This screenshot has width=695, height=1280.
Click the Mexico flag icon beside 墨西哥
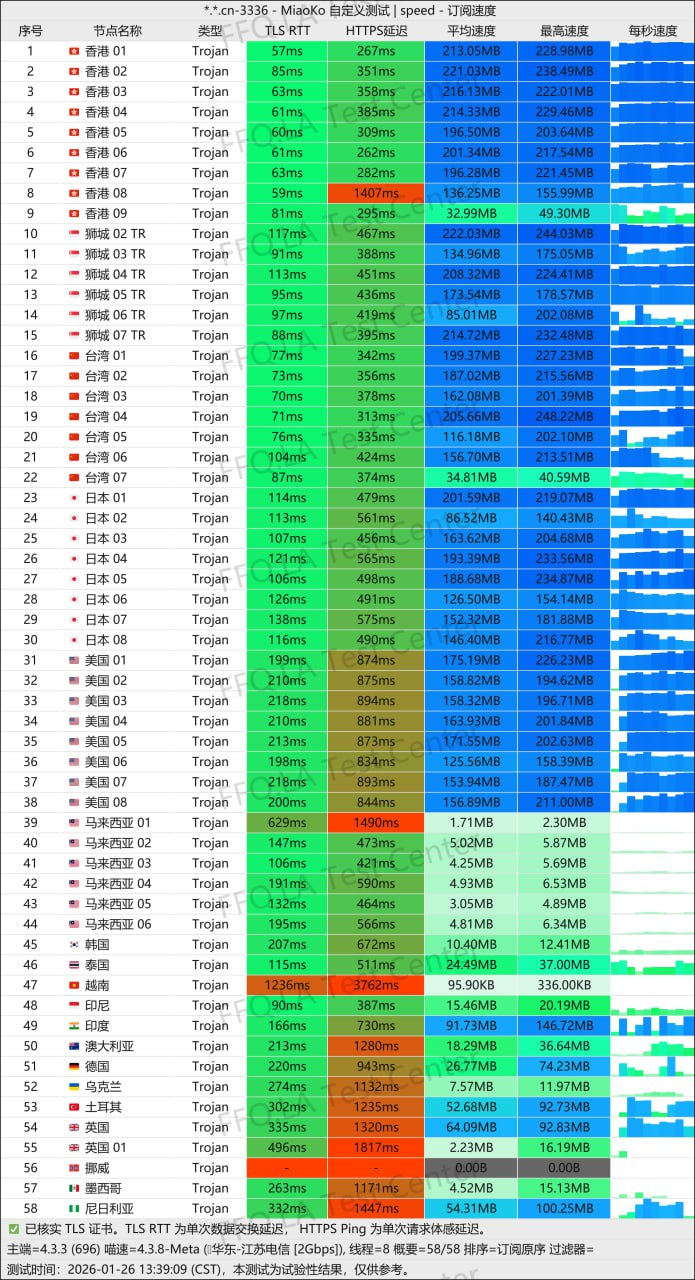tap(74, 1188)
